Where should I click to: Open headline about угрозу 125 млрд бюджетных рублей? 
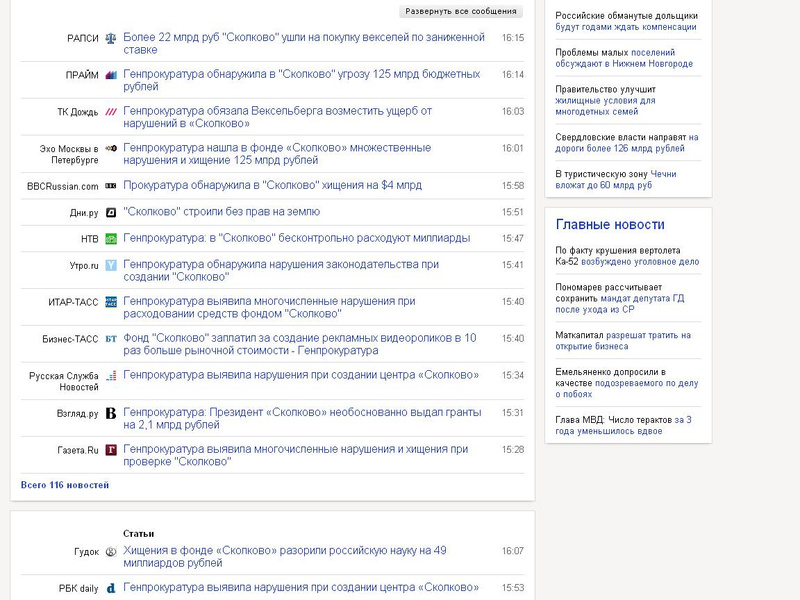[x=302, y=80]
